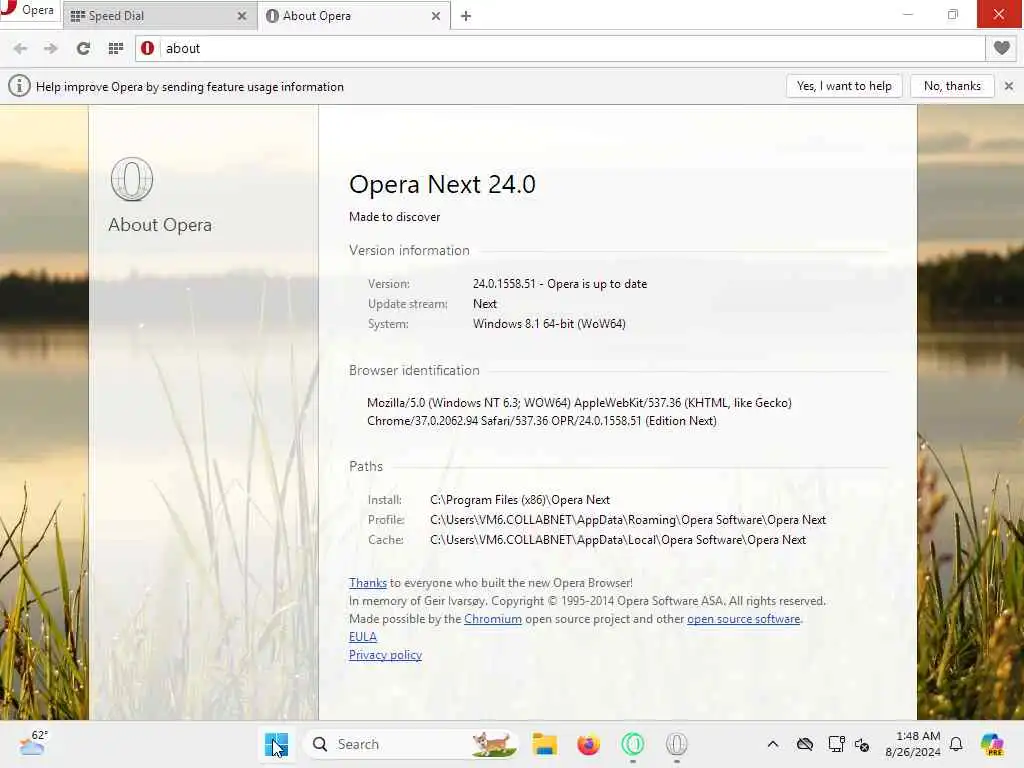The width and height of the screenshot is (1024, 768).
Task: Click the Cache path with Local folder
Action: (x=618, y=540)
